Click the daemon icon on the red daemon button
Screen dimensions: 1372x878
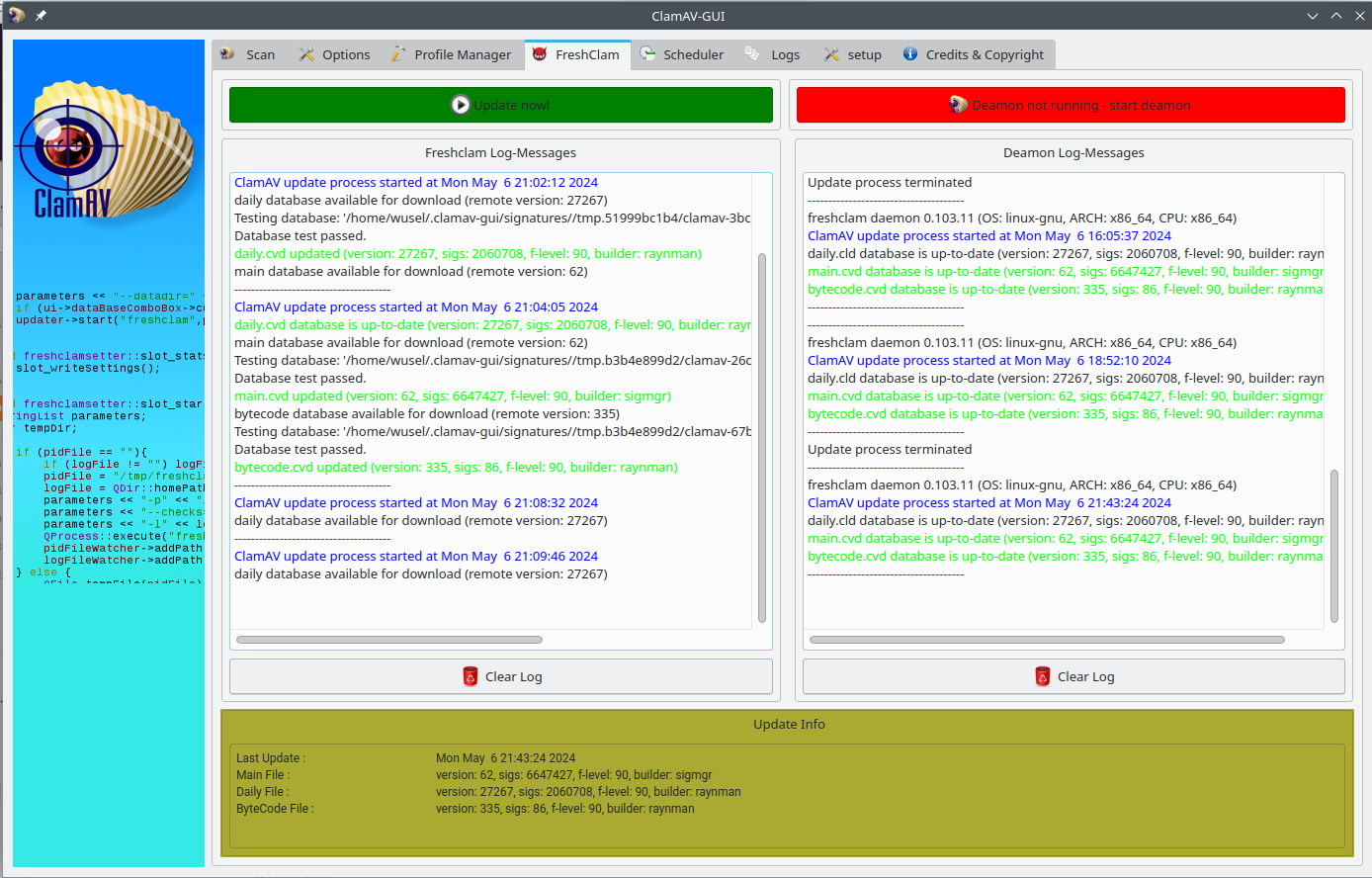(957, 104)
